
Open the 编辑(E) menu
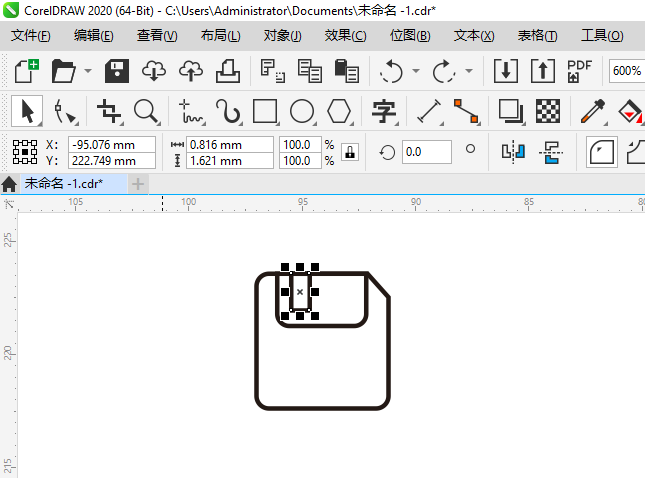[93, 36]
